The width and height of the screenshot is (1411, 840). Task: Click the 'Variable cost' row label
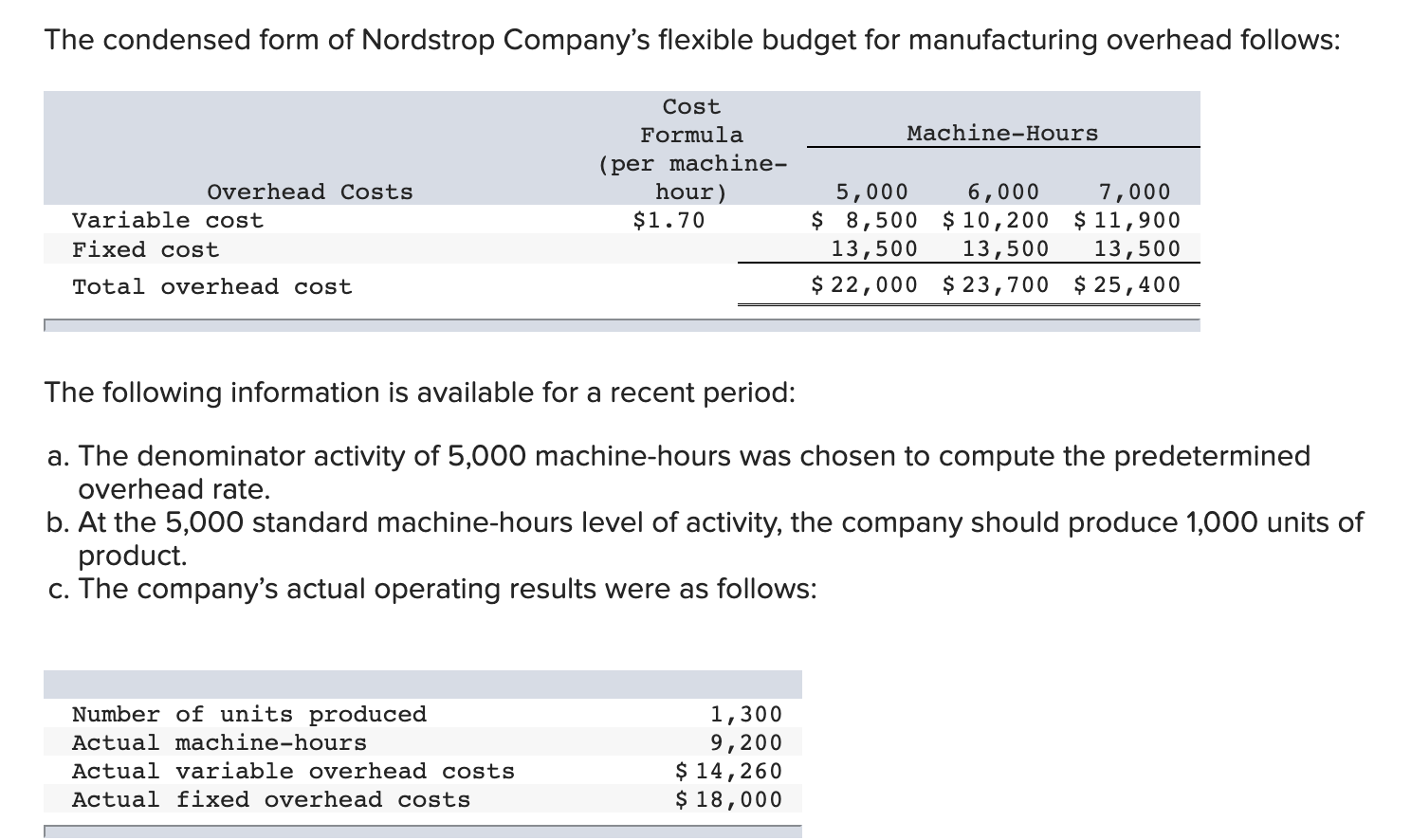pos(168,220)
